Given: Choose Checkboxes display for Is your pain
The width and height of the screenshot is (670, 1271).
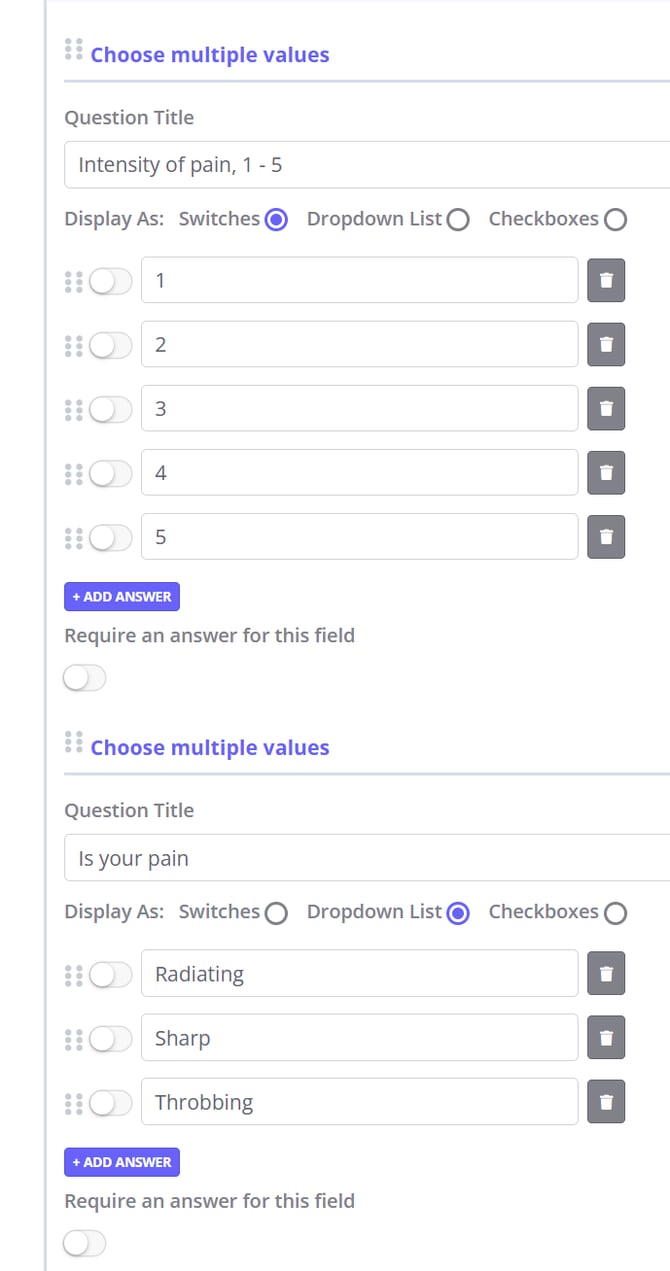Looking at the screenshot, I should [616, 913].
